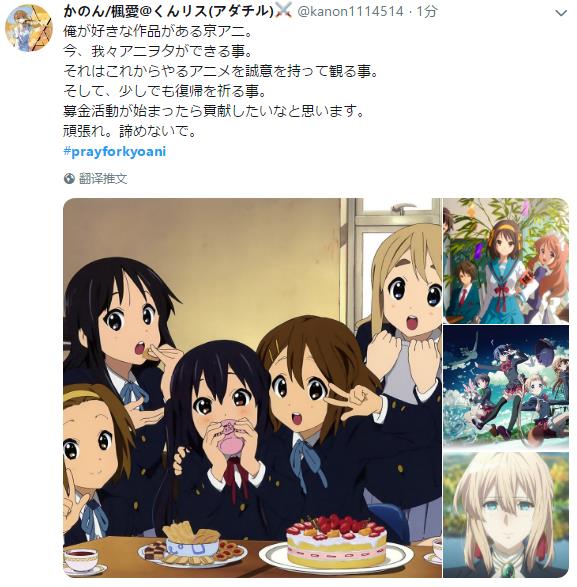Image resolution: width=577 pixels, height=587 pixels.
Task: Click the globe icon beside 翻译推文
Action: point(69,179)
